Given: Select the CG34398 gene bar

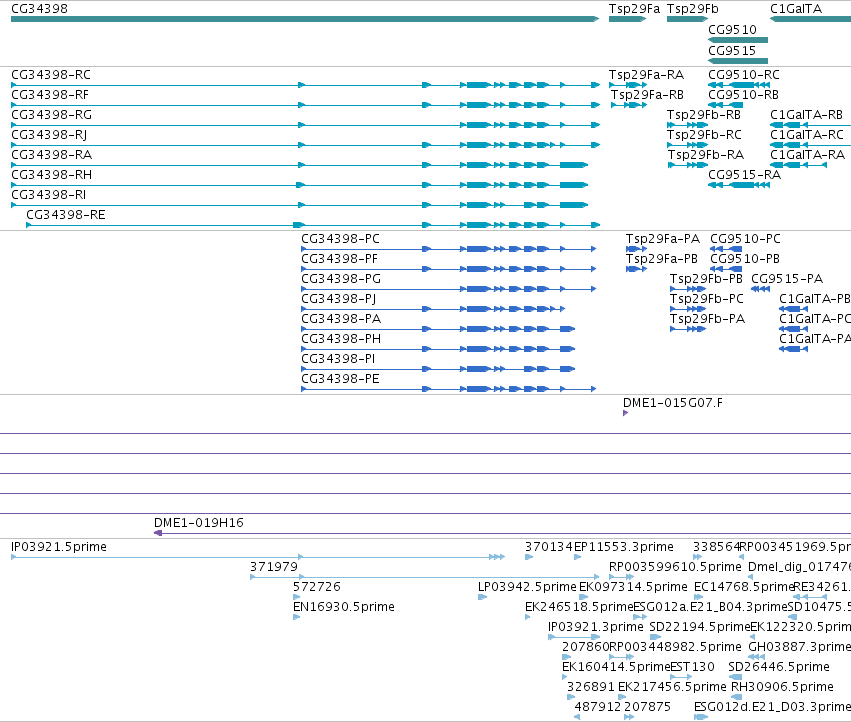Looking at the screenshot, I should [x=305, y=19].
